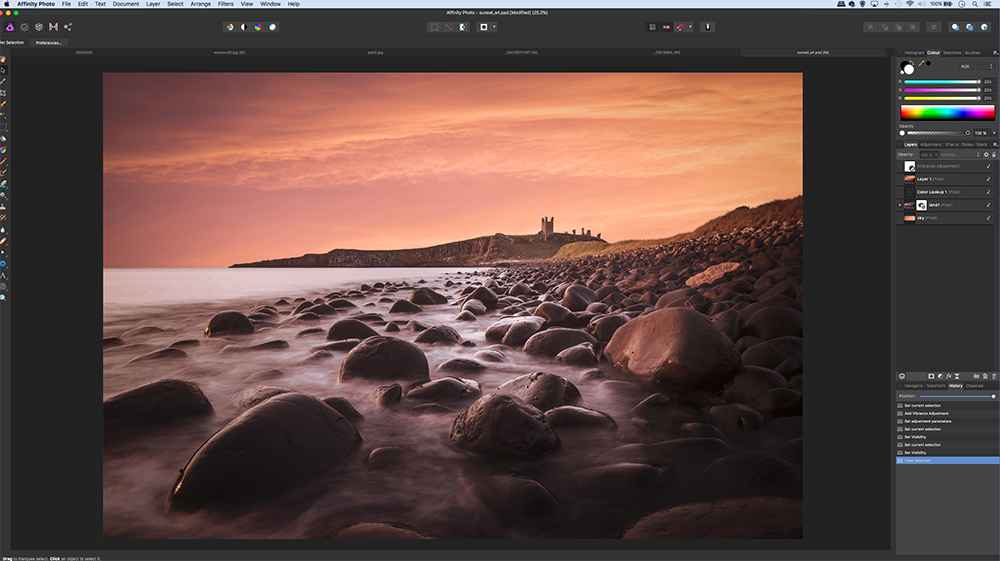Toggle the layer lock icon in Layers panel
The height and width of the screenshot is (561, 1000).
[x=994, y=154]
